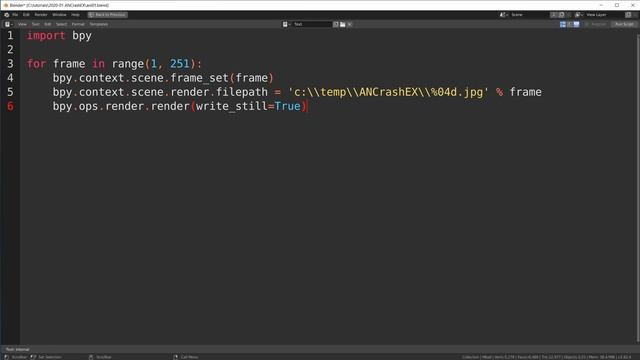Open the text editor Templates menu
This screenshot has height=360, width=640.
tap(99, 24)
